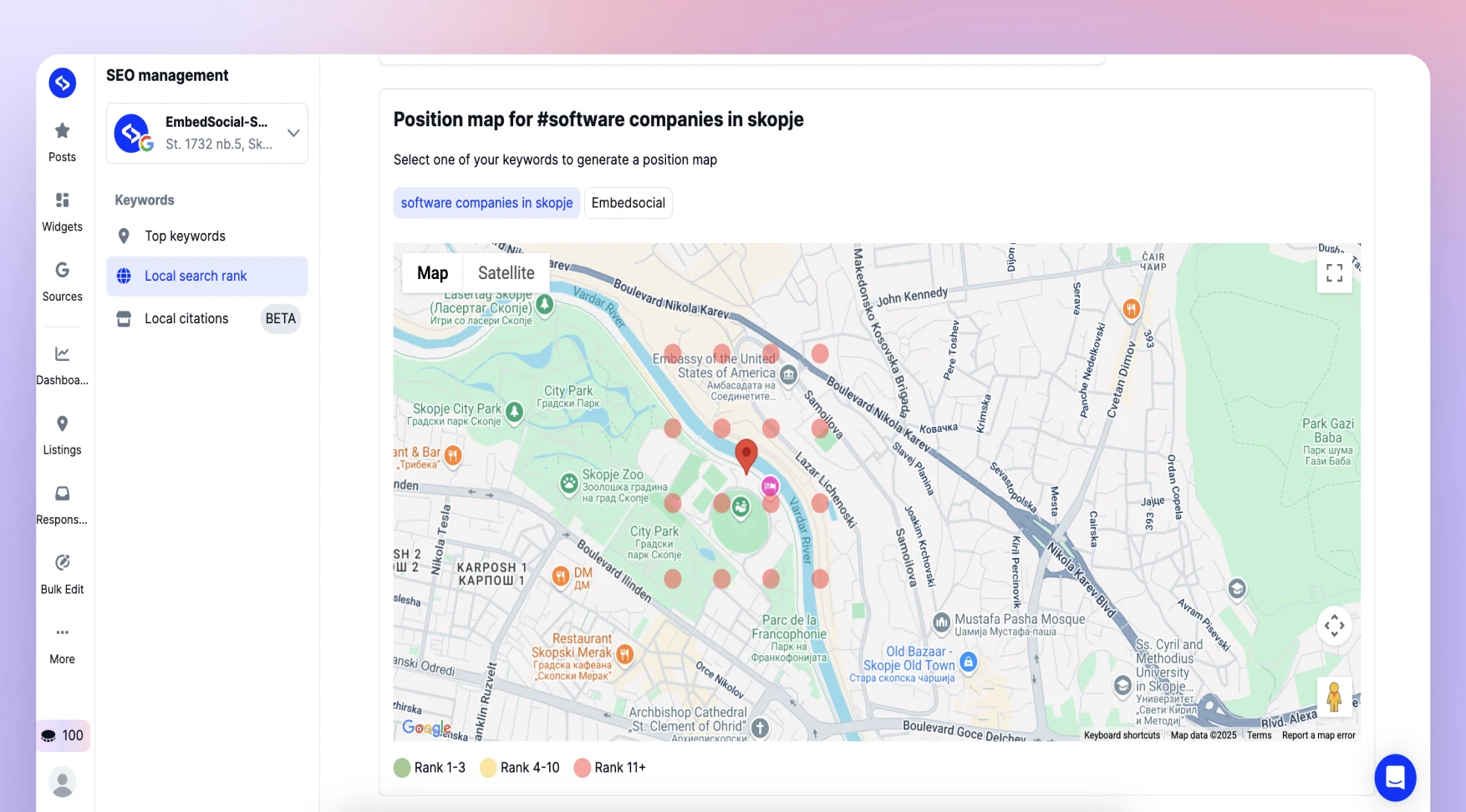Open Top keywords page

pyautogui.click(x=207, y=236)
